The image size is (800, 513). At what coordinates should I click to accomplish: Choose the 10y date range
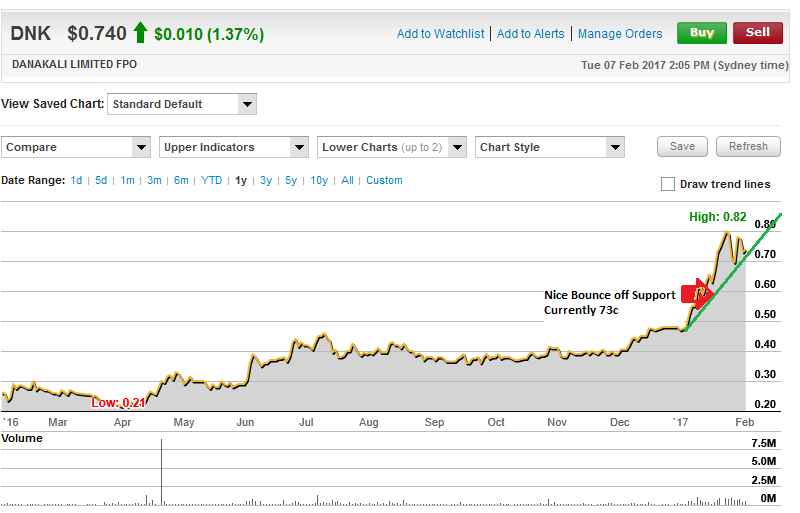click(319, 180)
